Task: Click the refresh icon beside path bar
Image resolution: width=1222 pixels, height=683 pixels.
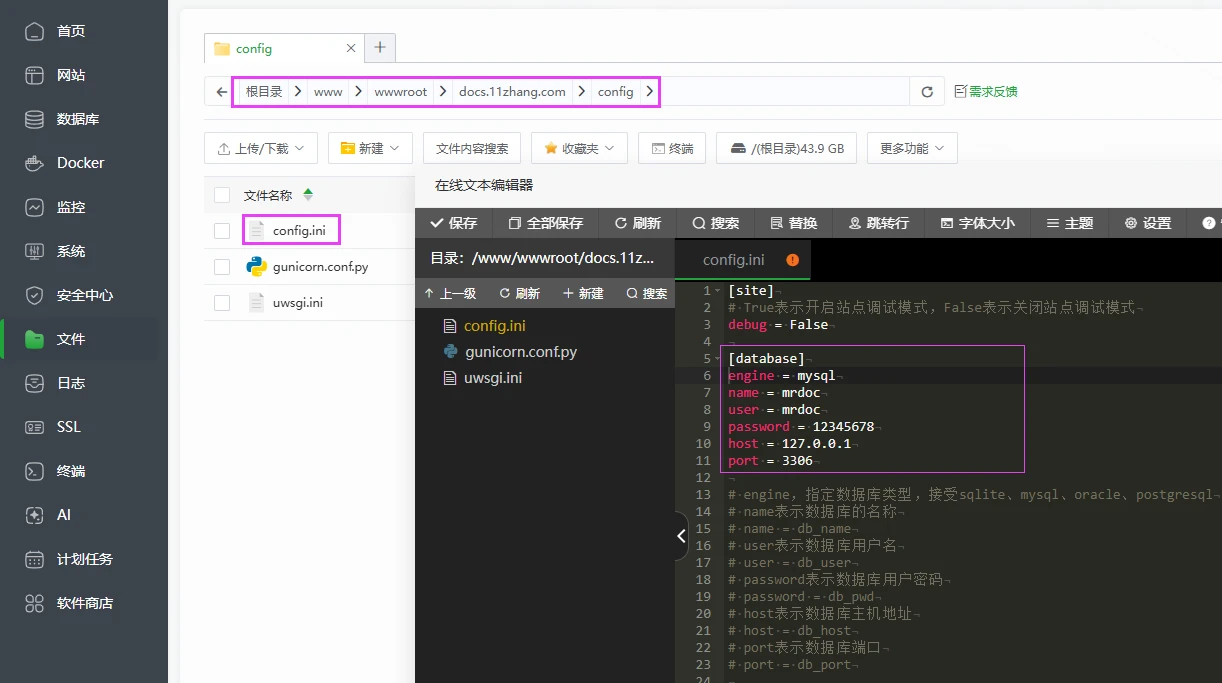Action: click(927, 92)
